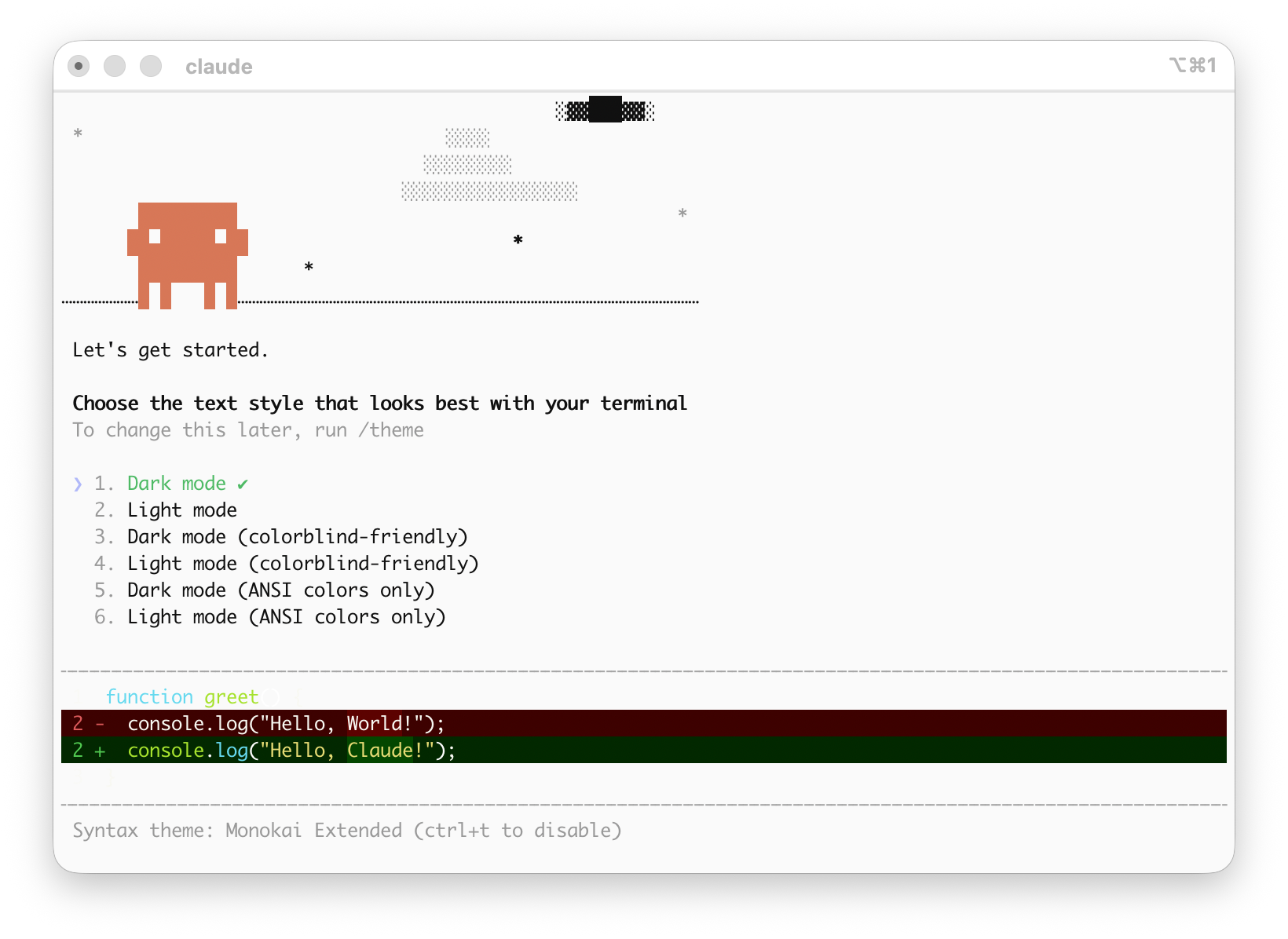Image resolution: width=1288 pixels, height=939 pixels.
Task: Click the orange Claude mascot pixel art
Action: pyautogui.click(x=188, y=256)
